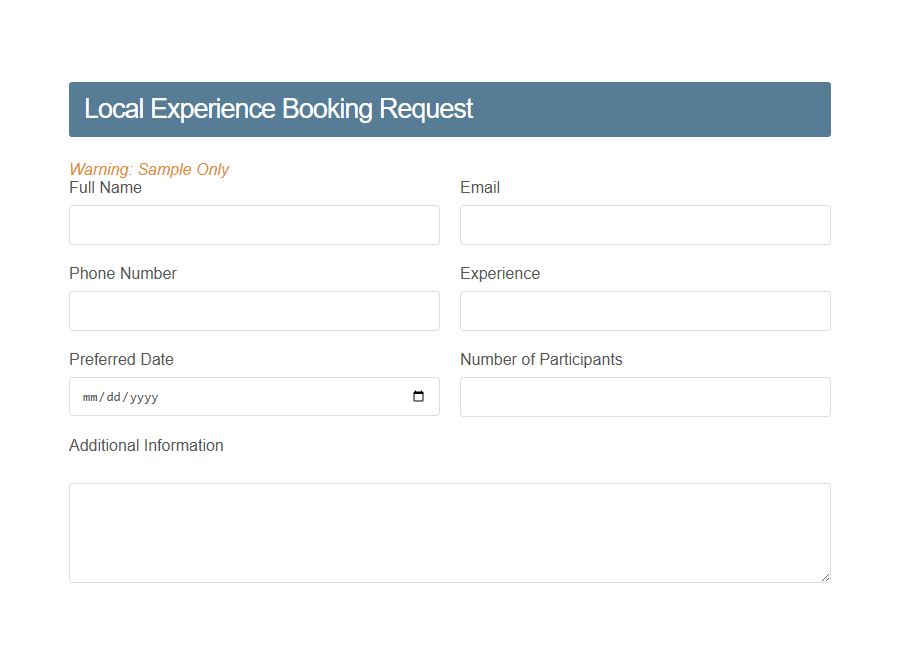The image size is (900, 647).
Task: Click the Additional Information label
Action: coord(146,445)
